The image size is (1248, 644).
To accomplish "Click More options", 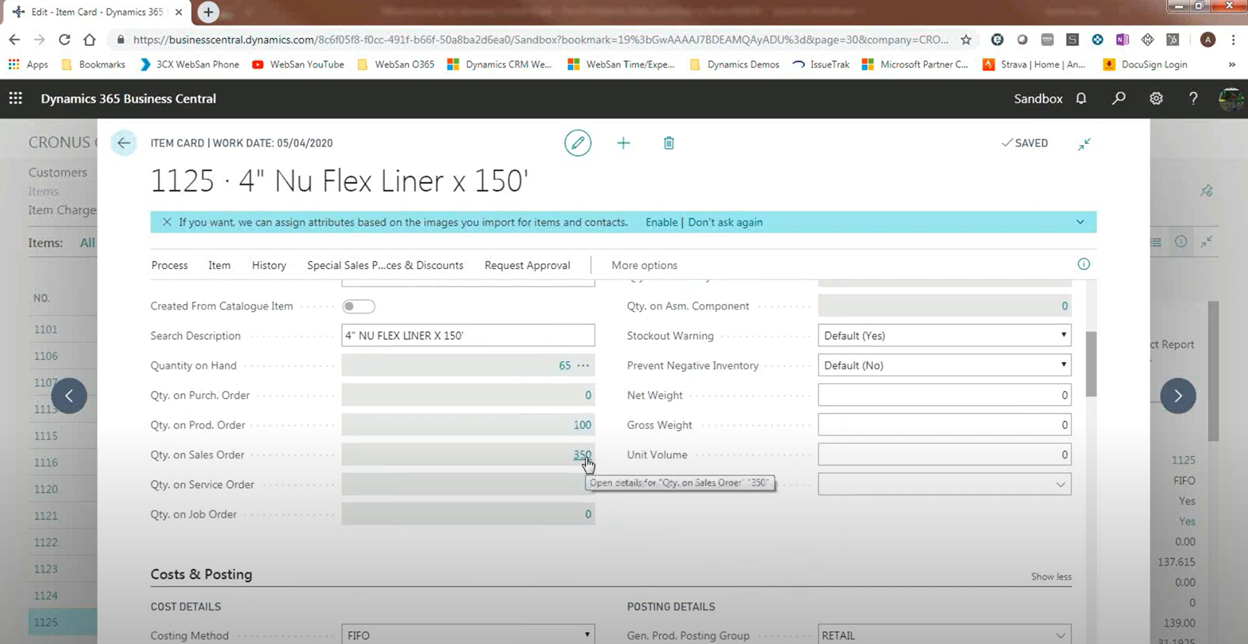I will 644,265.
